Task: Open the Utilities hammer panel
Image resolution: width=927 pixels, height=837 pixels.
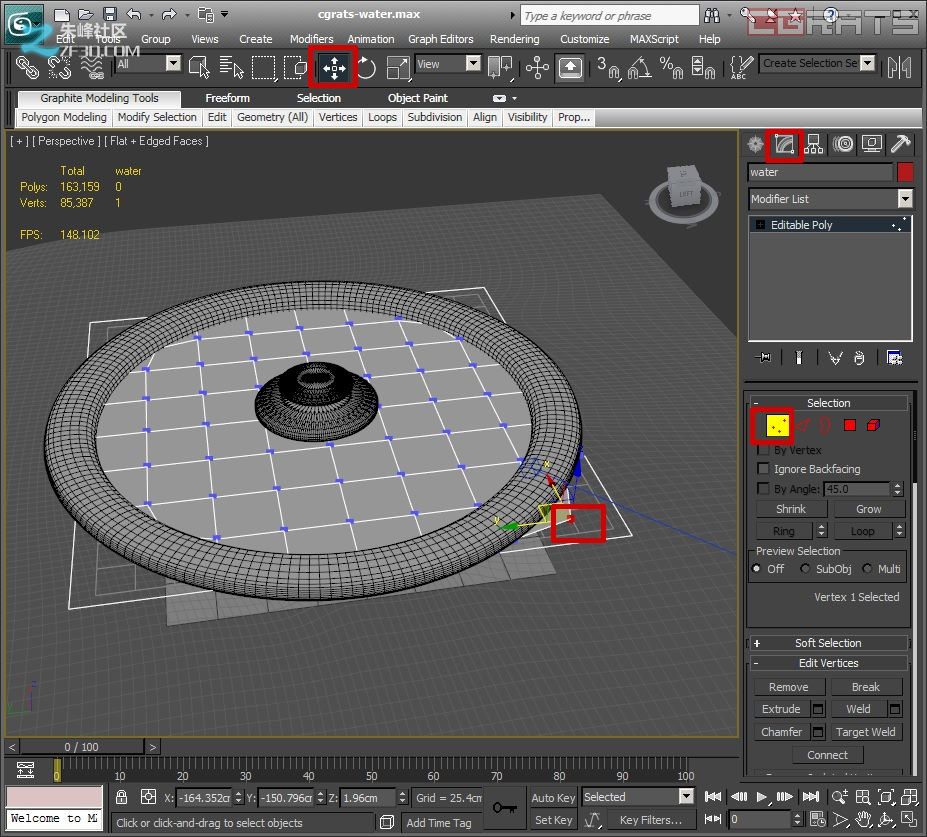Action: pyautogui.click(x=900, y=144)
